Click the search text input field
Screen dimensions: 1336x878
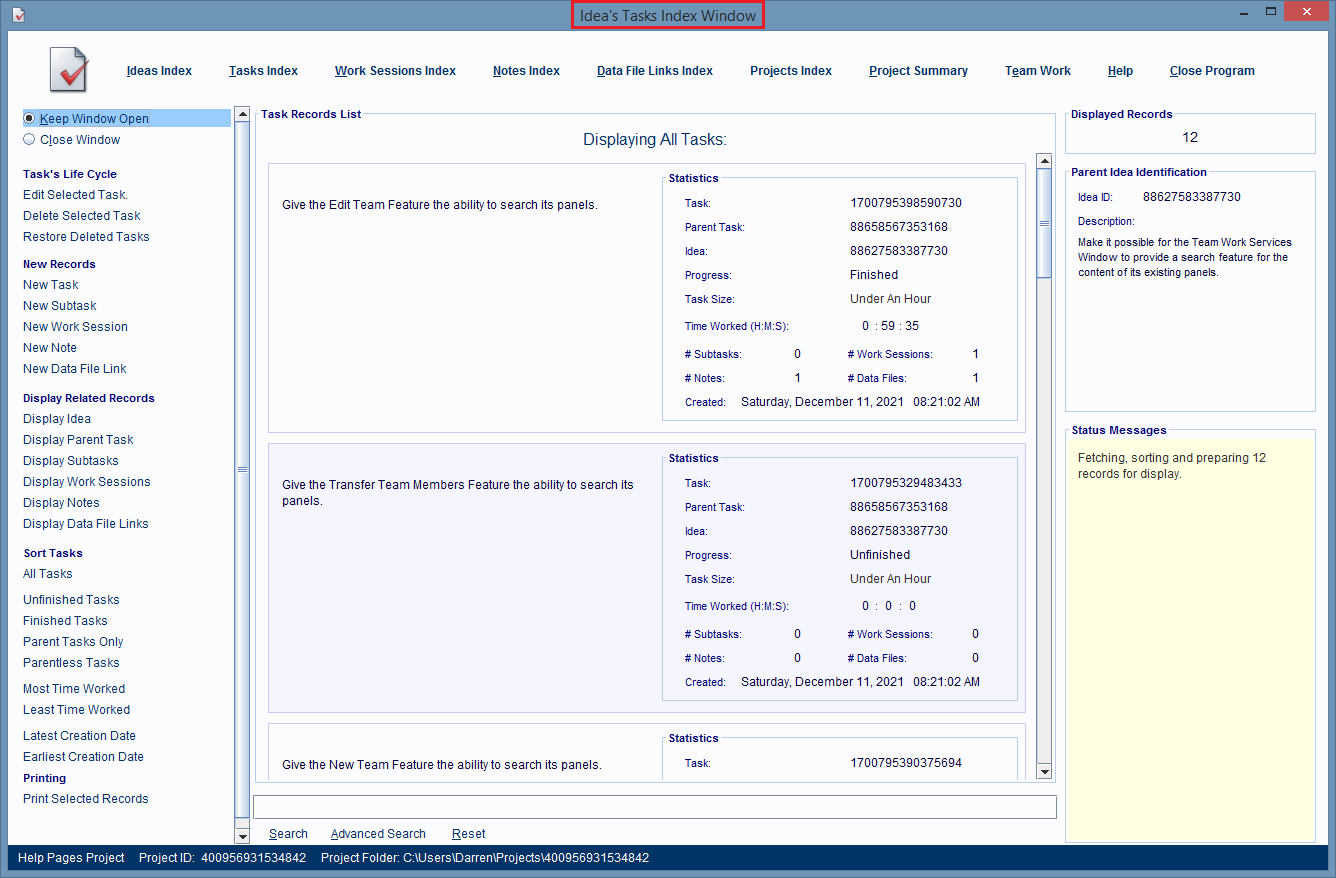pos(655,807)
